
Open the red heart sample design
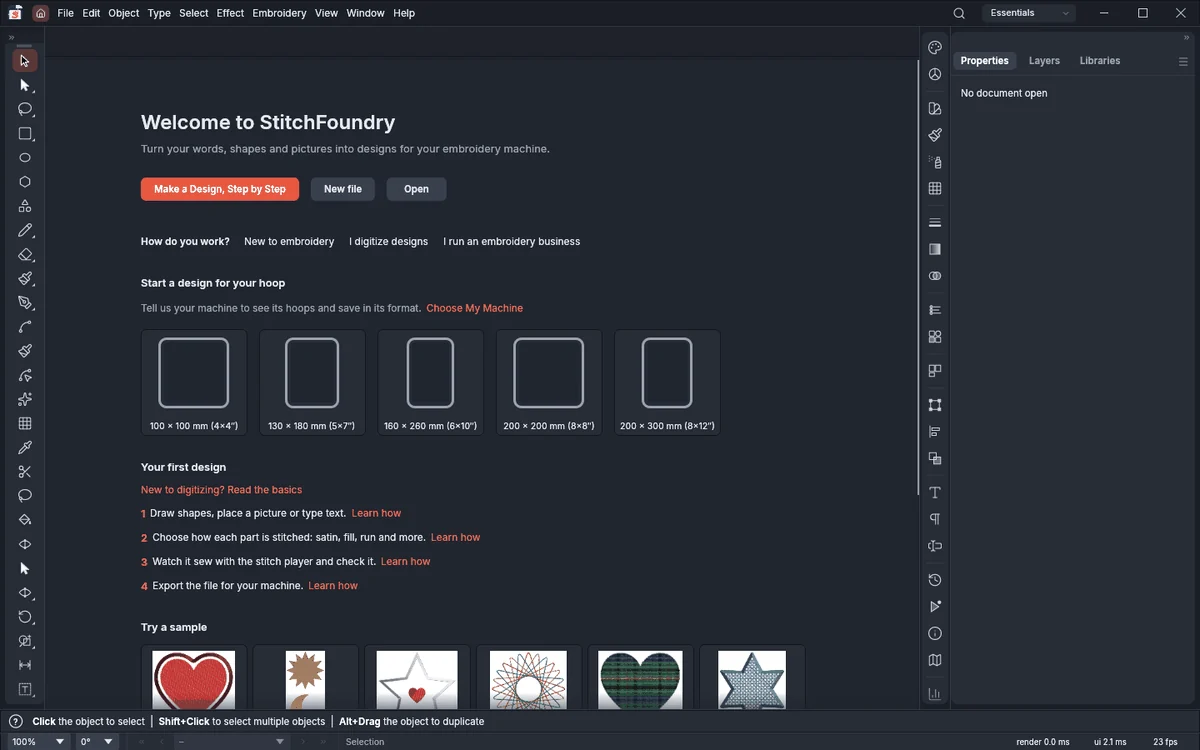point(194,678)
